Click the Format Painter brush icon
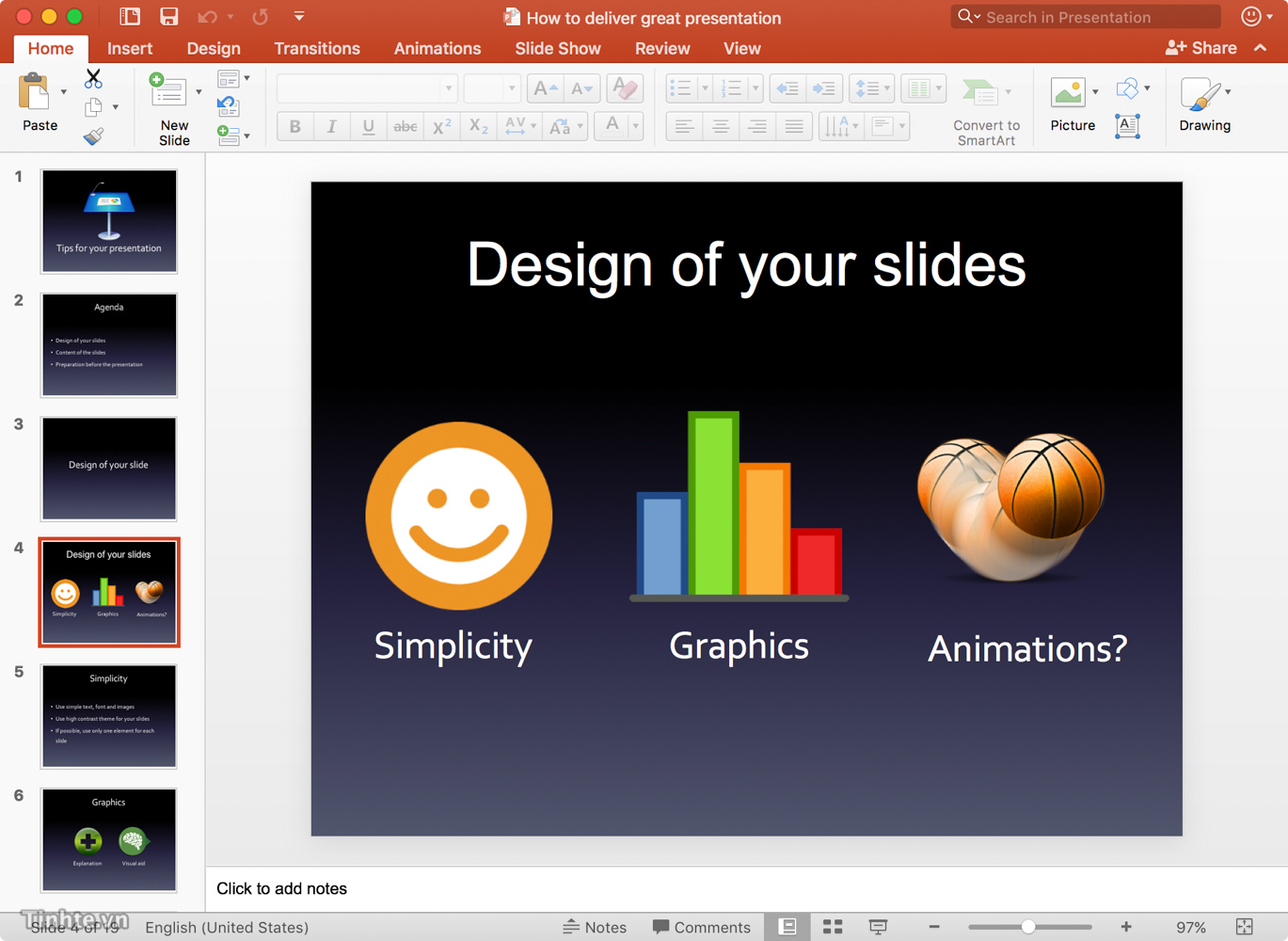The image size is (1288, 941). 93,136
